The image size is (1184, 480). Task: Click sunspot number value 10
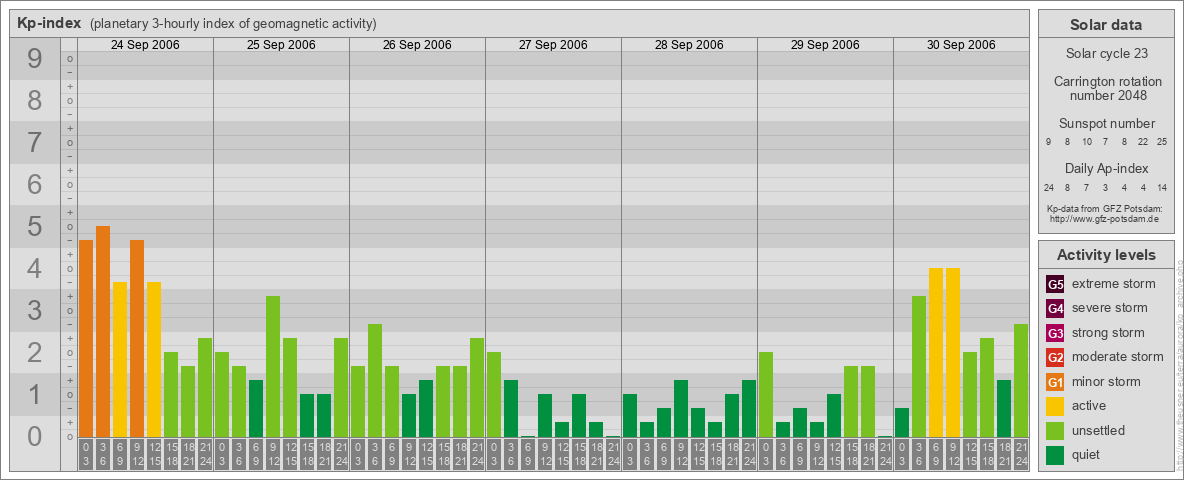click(1087, 142)
